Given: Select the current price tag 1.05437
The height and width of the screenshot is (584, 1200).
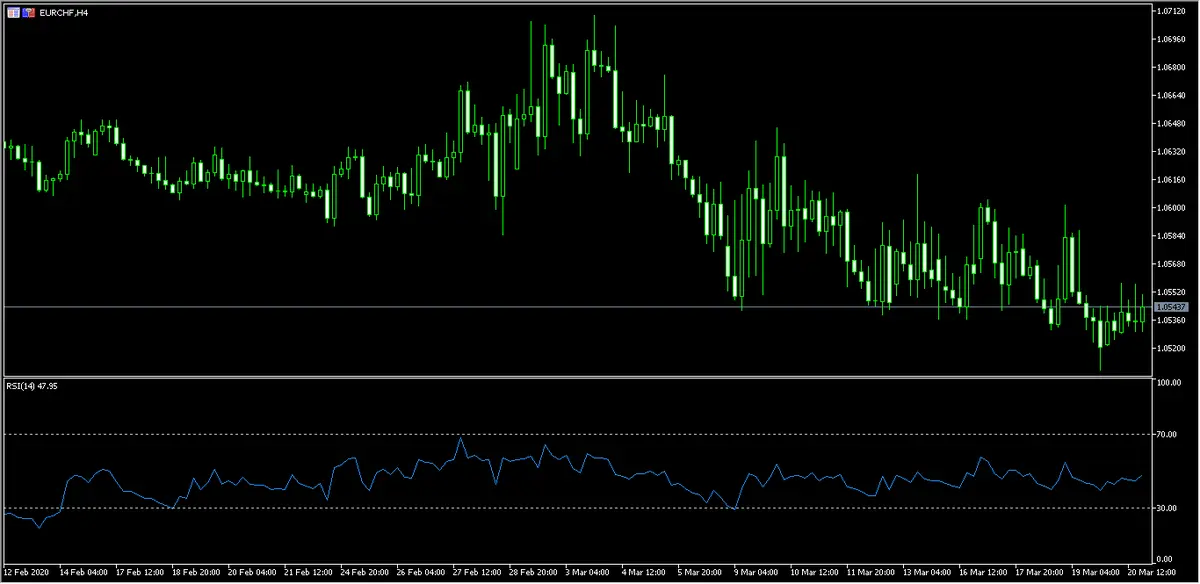Looking at the screenshot, I should click(1170, 306).
